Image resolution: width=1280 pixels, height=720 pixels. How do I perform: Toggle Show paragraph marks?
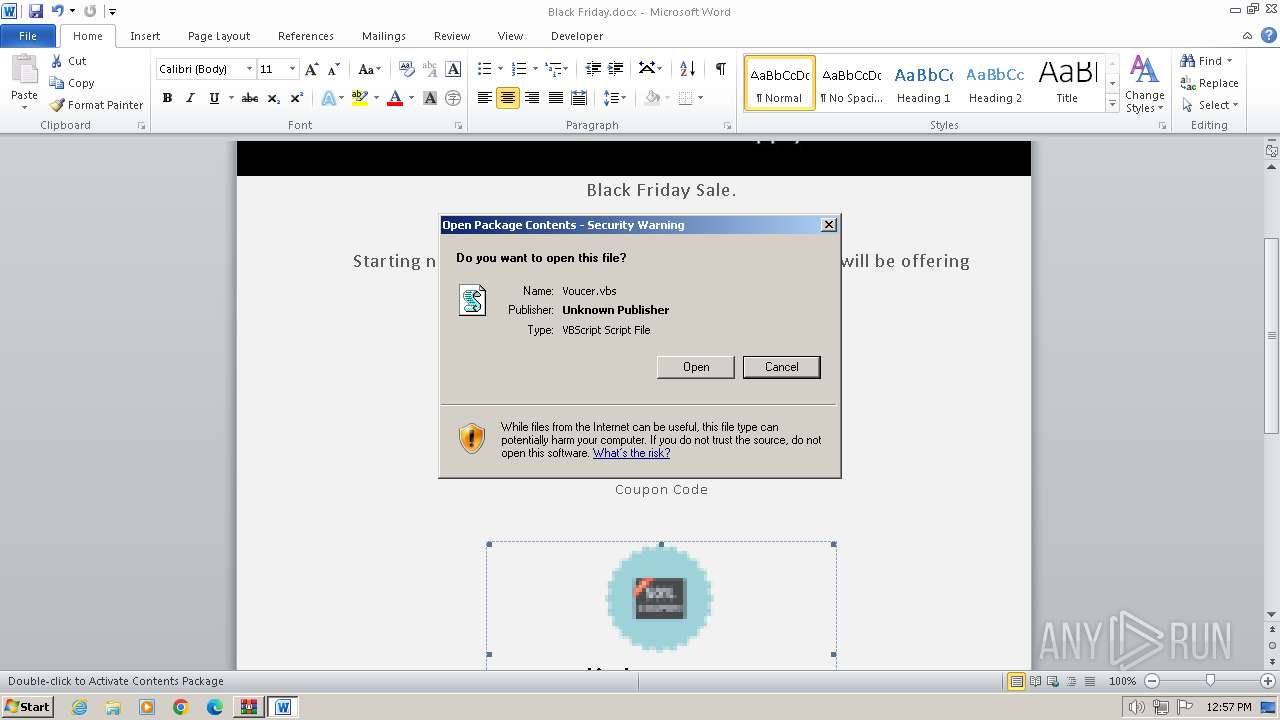720,69
